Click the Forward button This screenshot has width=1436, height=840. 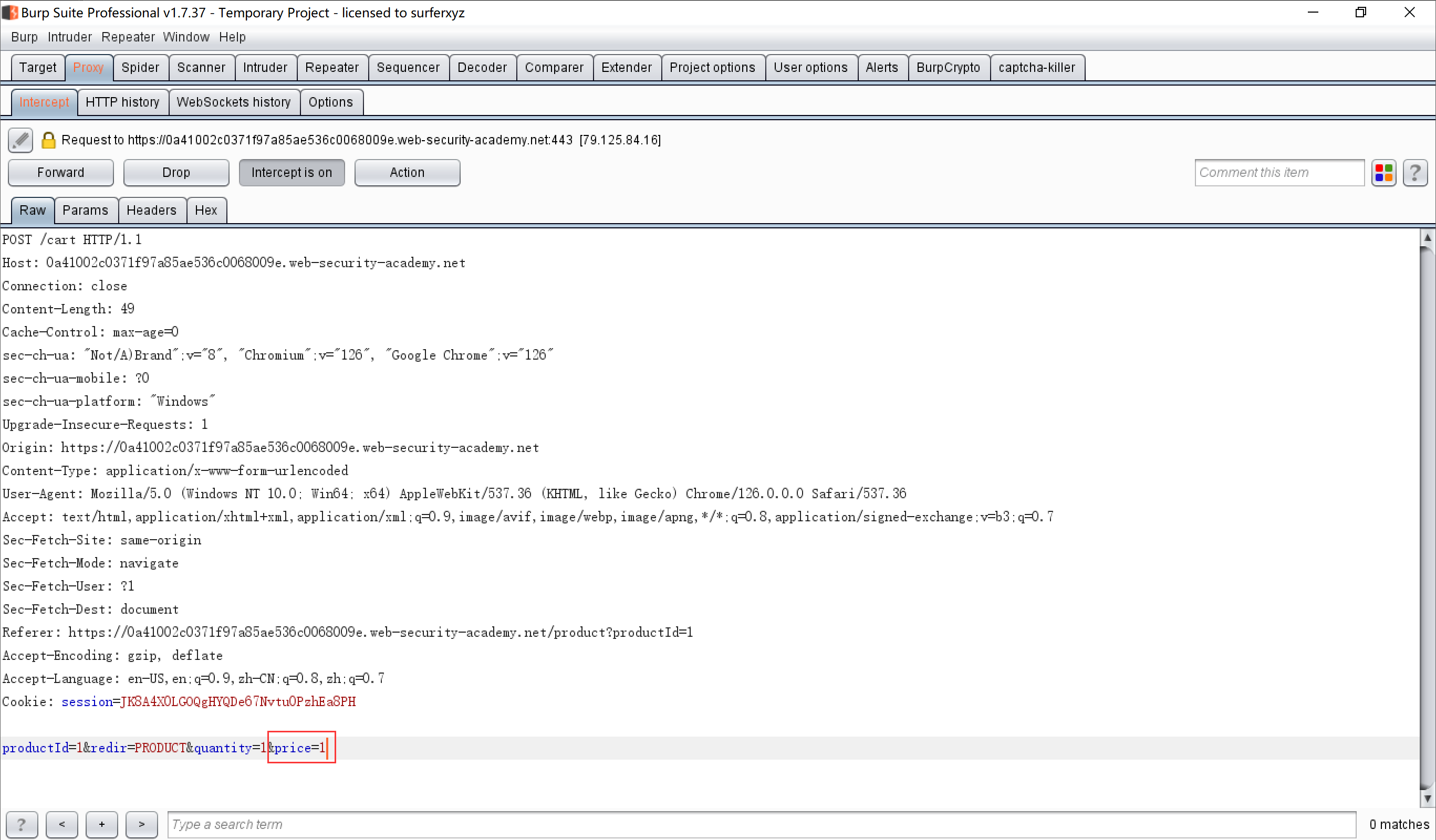(x=61, y=172)
